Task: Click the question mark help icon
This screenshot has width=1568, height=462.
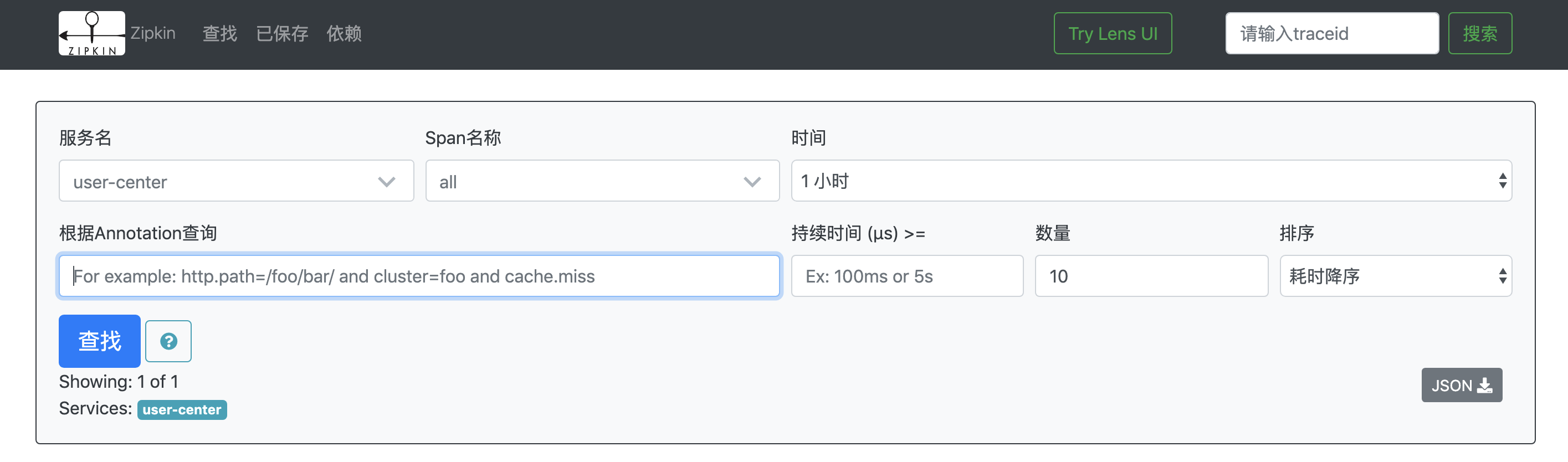Action: (x=168, y=341)
